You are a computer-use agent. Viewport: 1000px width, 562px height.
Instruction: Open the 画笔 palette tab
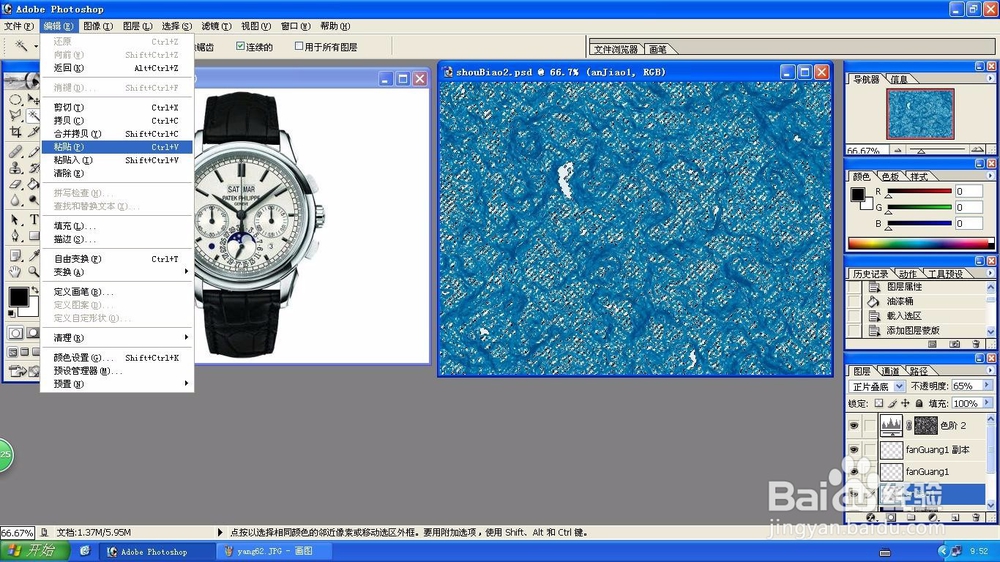658,49
